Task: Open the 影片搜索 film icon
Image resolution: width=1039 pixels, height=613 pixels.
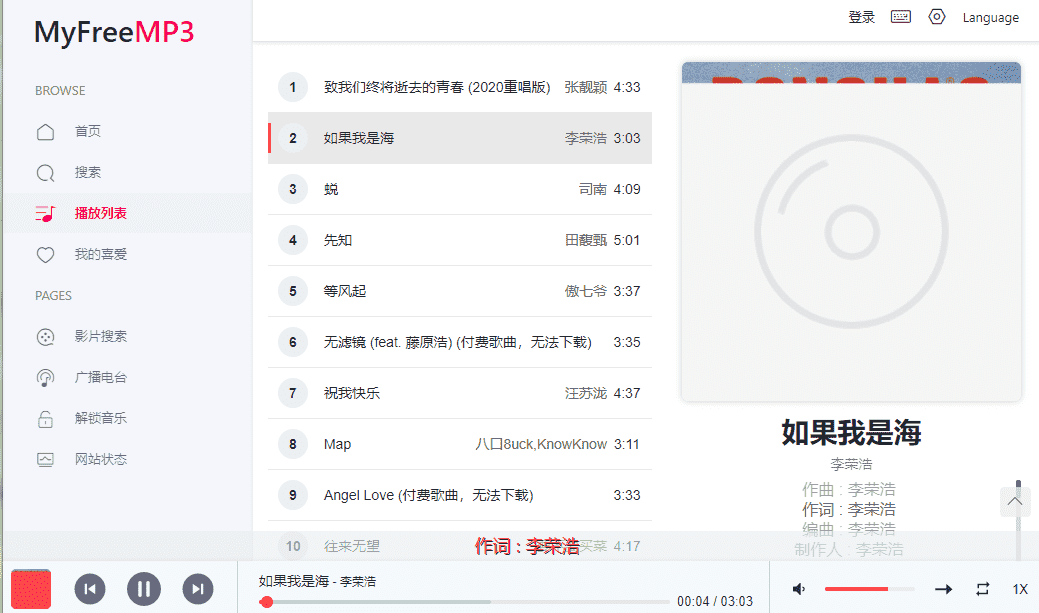Action: point(45,337)
